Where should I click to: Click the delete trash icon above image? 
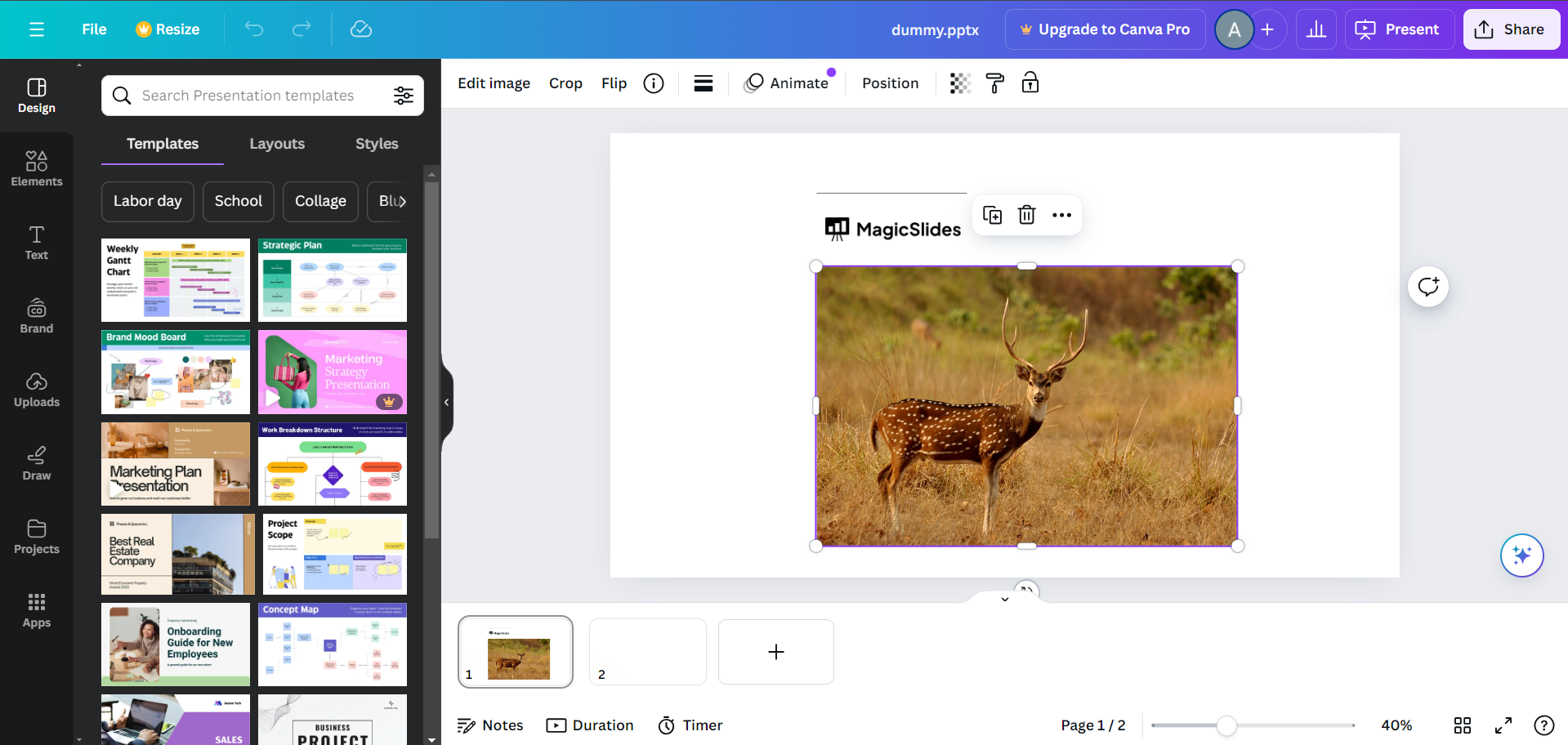1026,215
